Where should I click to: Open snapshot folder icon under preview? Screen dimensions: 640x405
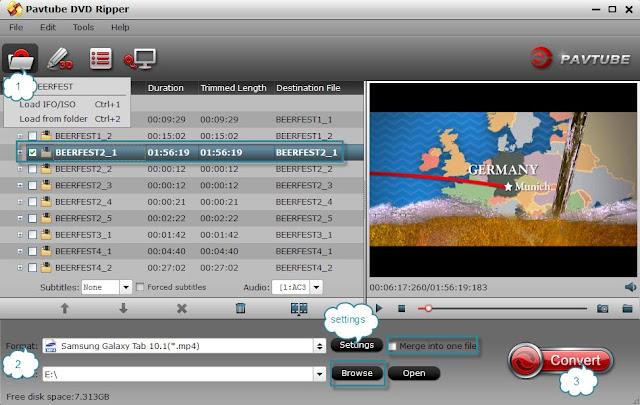pos(627,309)
